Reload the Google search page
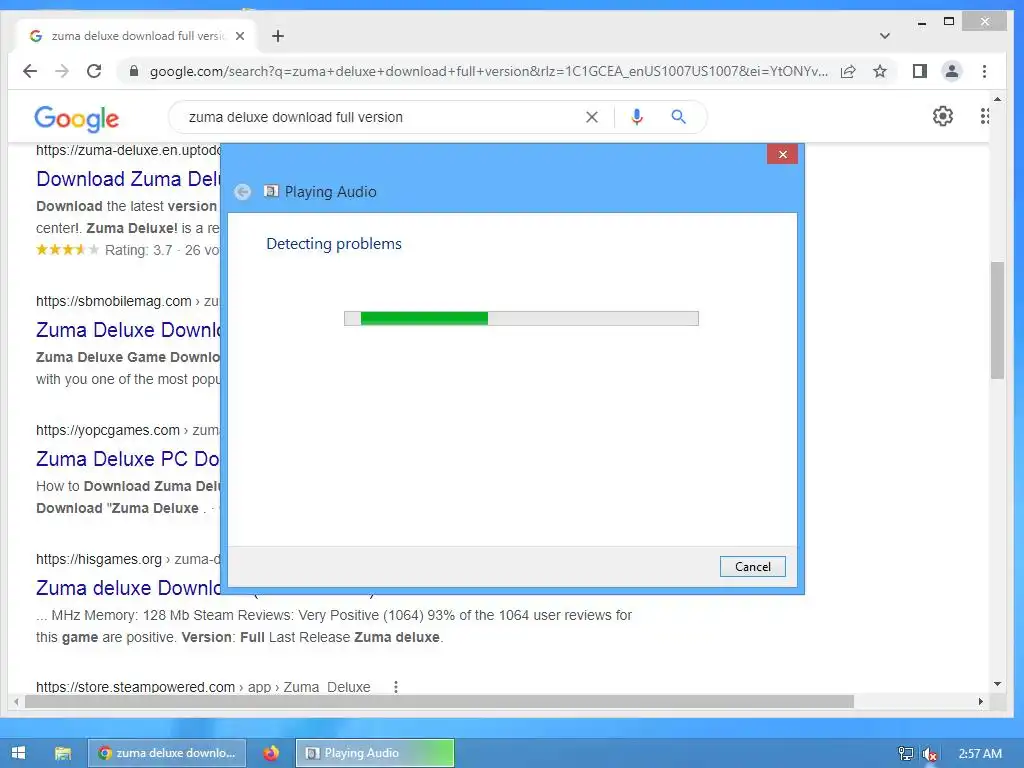This screenshot has height=768, width=1024. [x=94, y=71]
